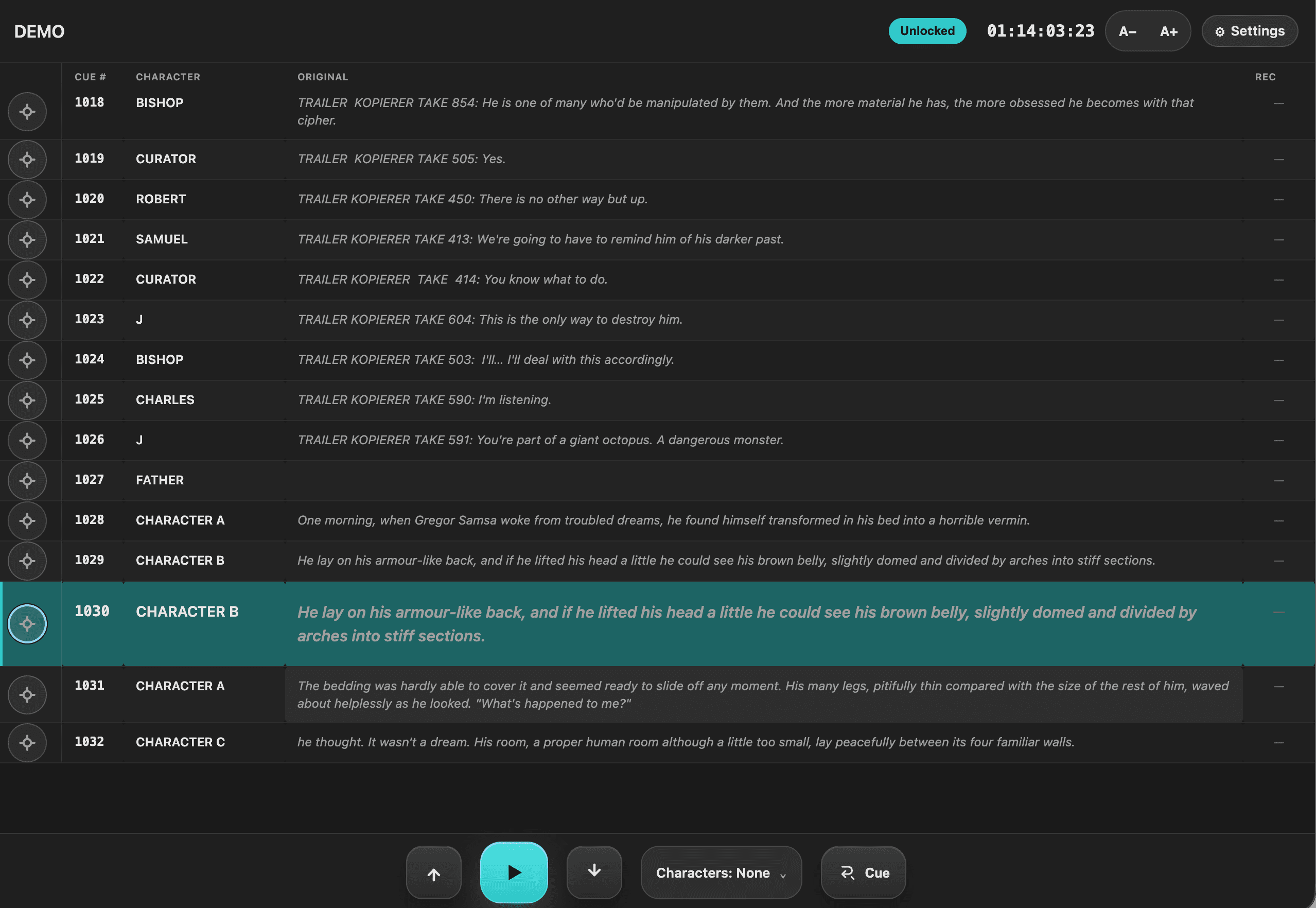Click the REC dash for cue 1032

click(x=1278, y=742)
